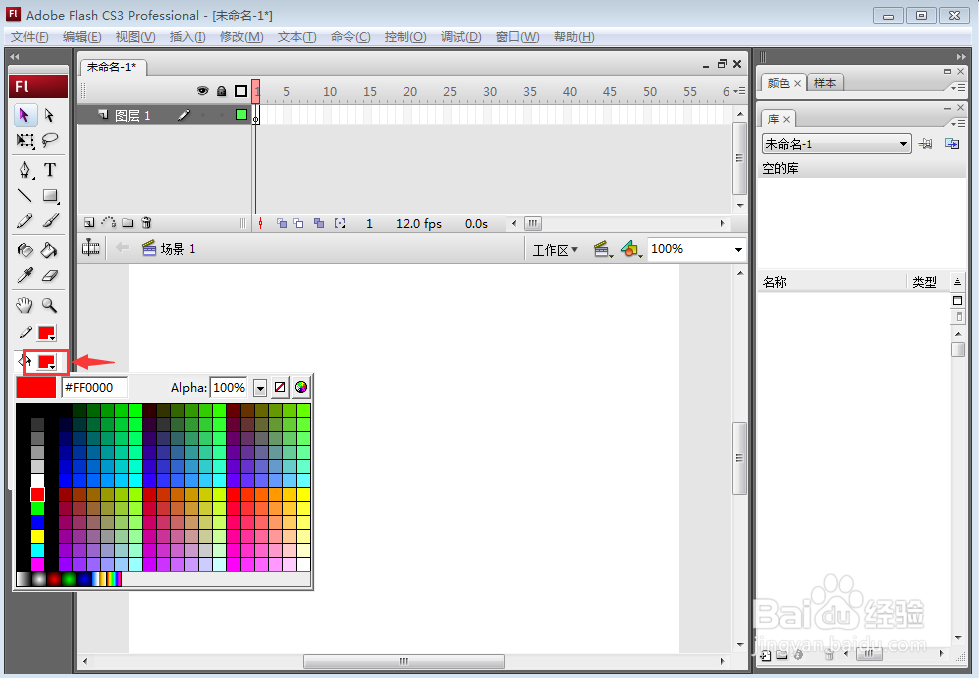Delete layer with trash icon
Viewport: 979px width, 678px height.
pyautogui.click(x=147, y=223)
